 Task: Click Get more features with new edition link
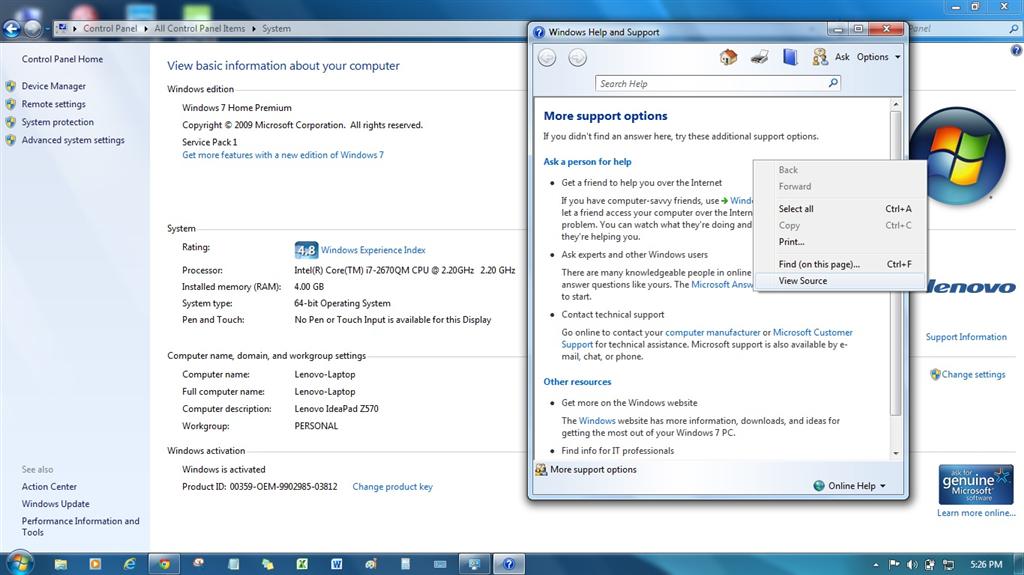point(283,156)
